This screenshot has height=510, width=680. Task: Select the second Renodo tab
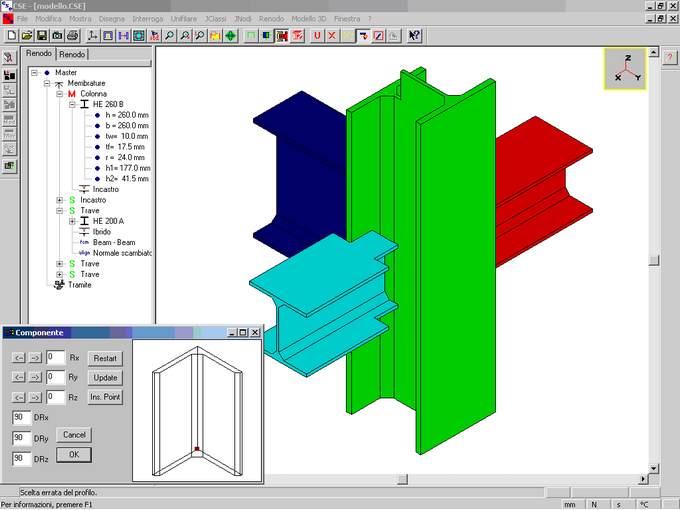[72, 54]
